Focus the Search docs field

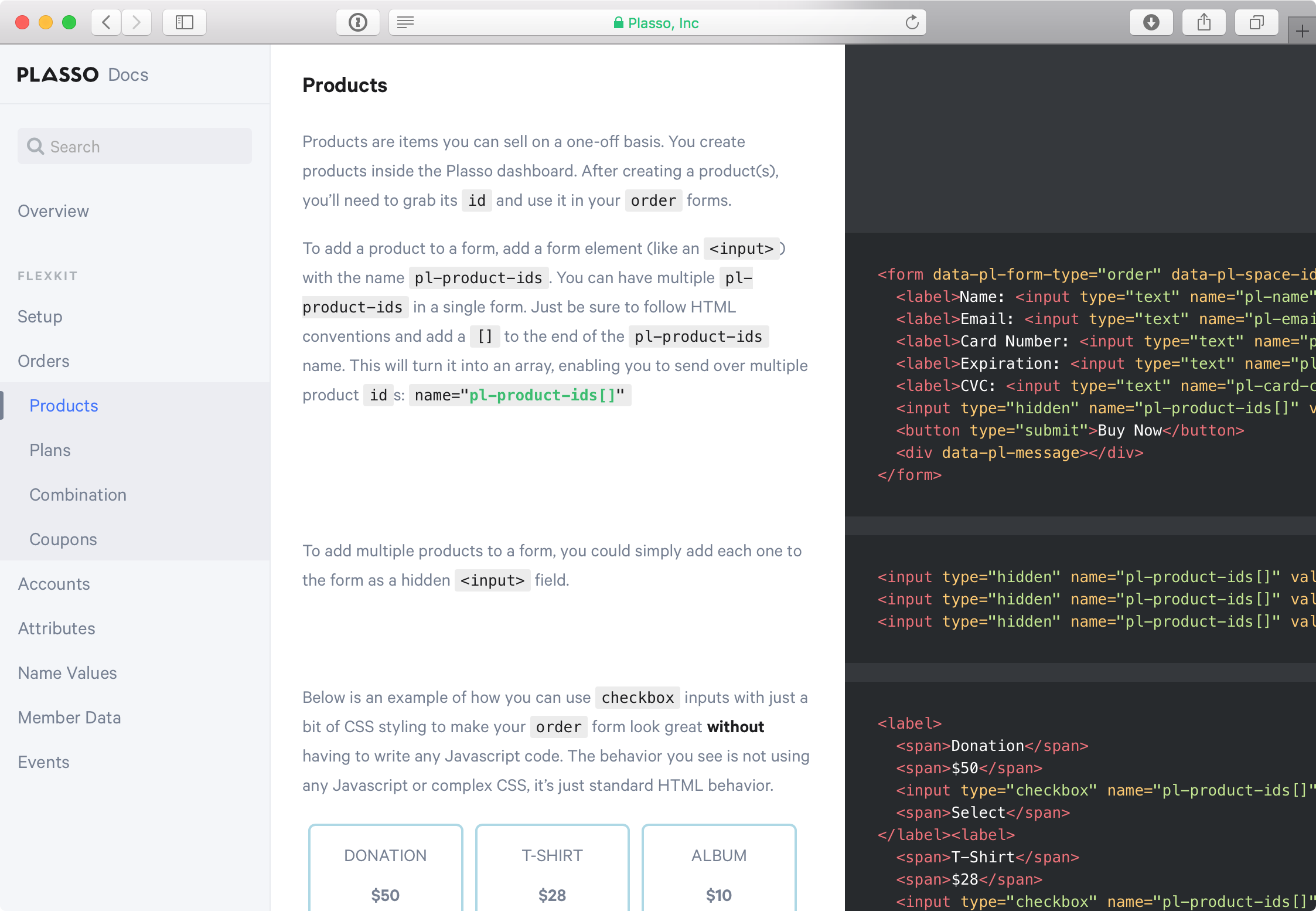tap(135, 146)
